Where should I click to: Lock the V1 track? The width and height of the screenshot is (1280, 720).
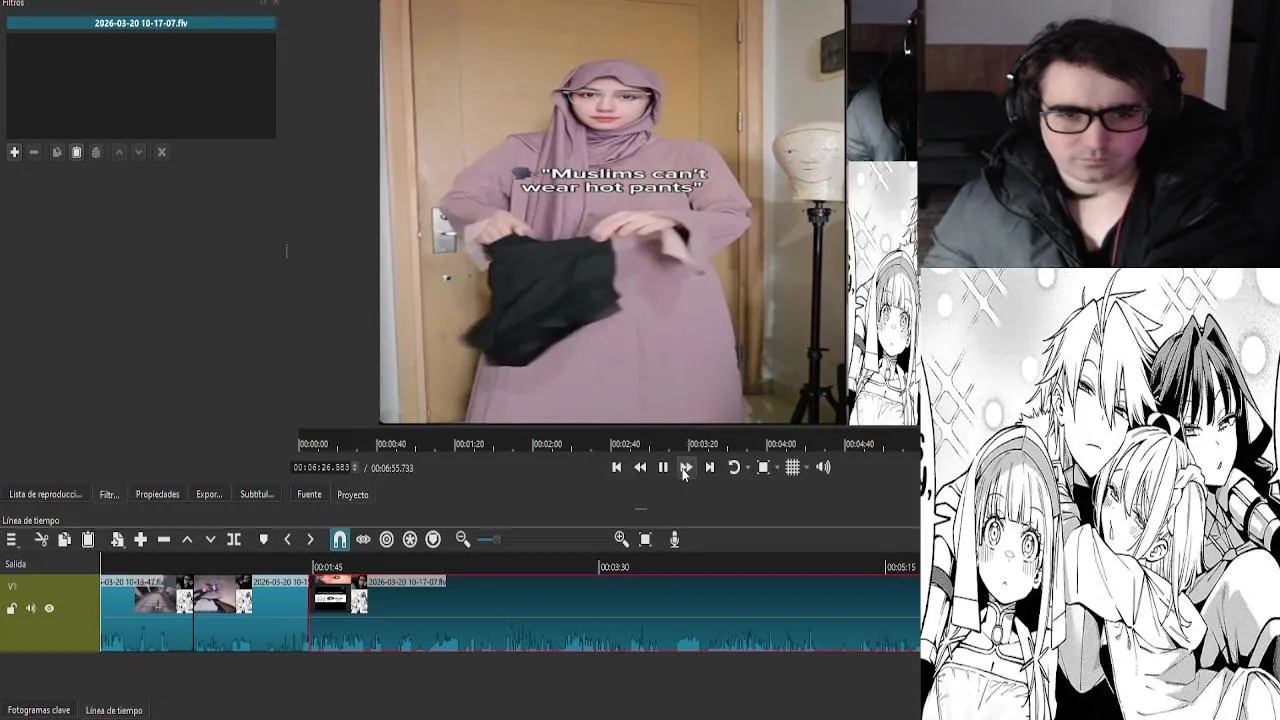pos(12,608)
